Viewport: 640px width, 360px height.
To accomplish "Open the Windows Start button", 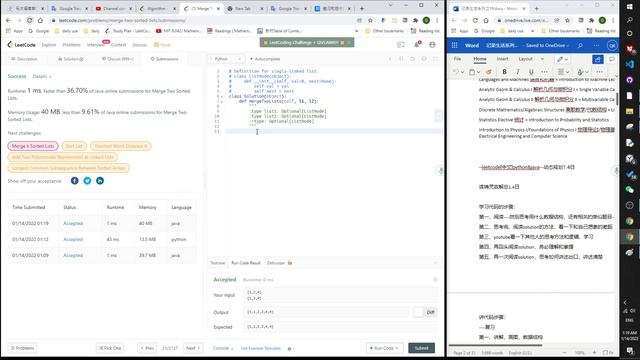I will (x=629, y=6).
